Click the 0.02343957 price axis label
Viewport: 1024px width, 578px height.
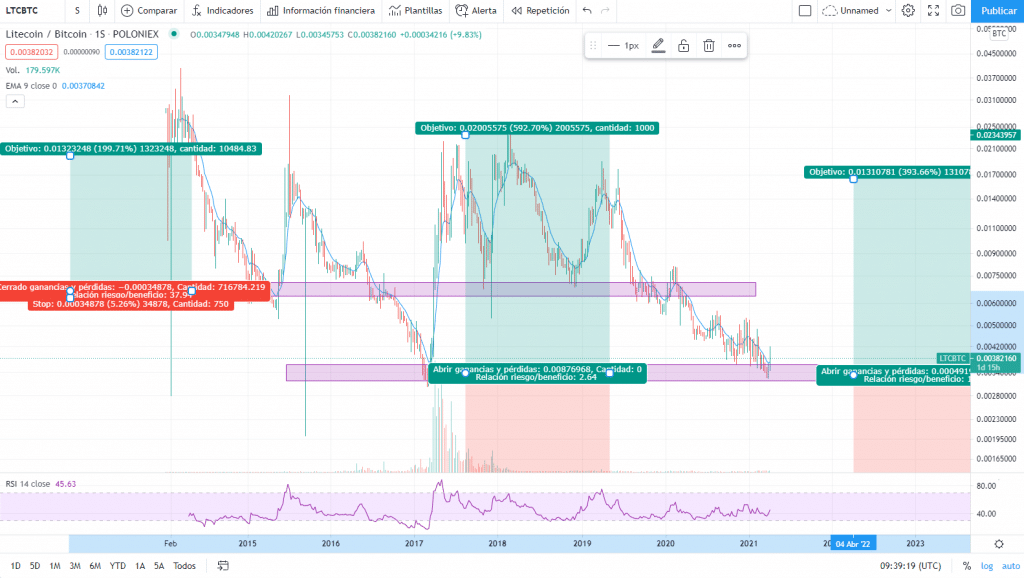click(995, 135)
